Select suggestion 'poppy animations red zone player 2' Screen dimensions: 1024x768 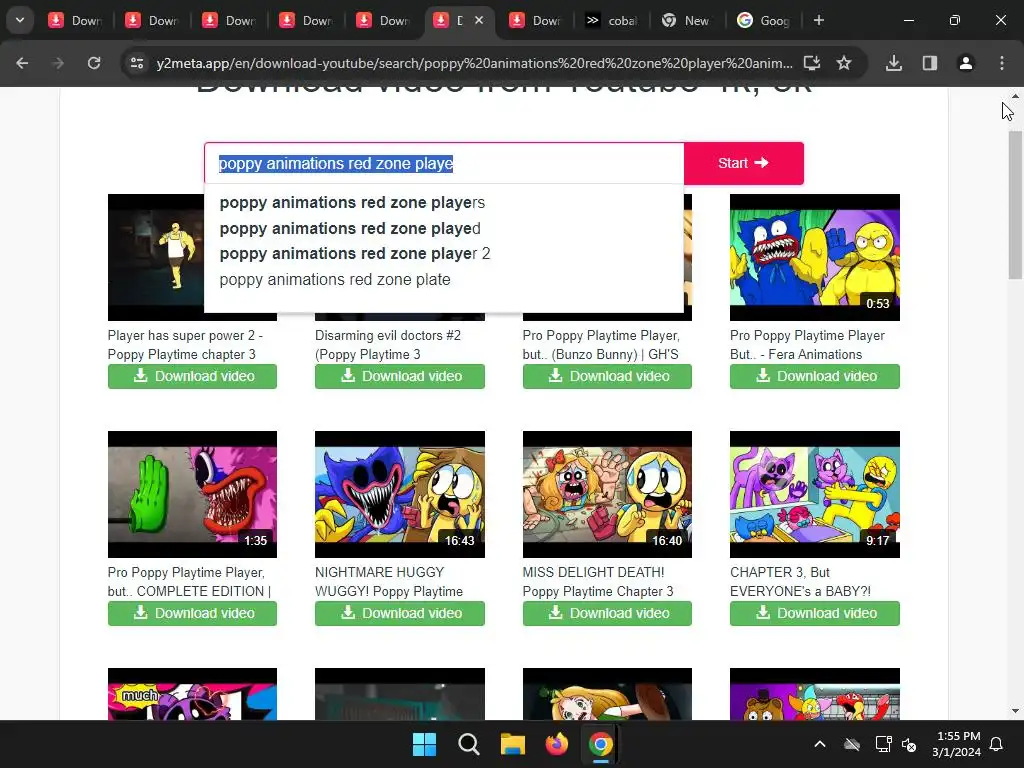point(355,253)
